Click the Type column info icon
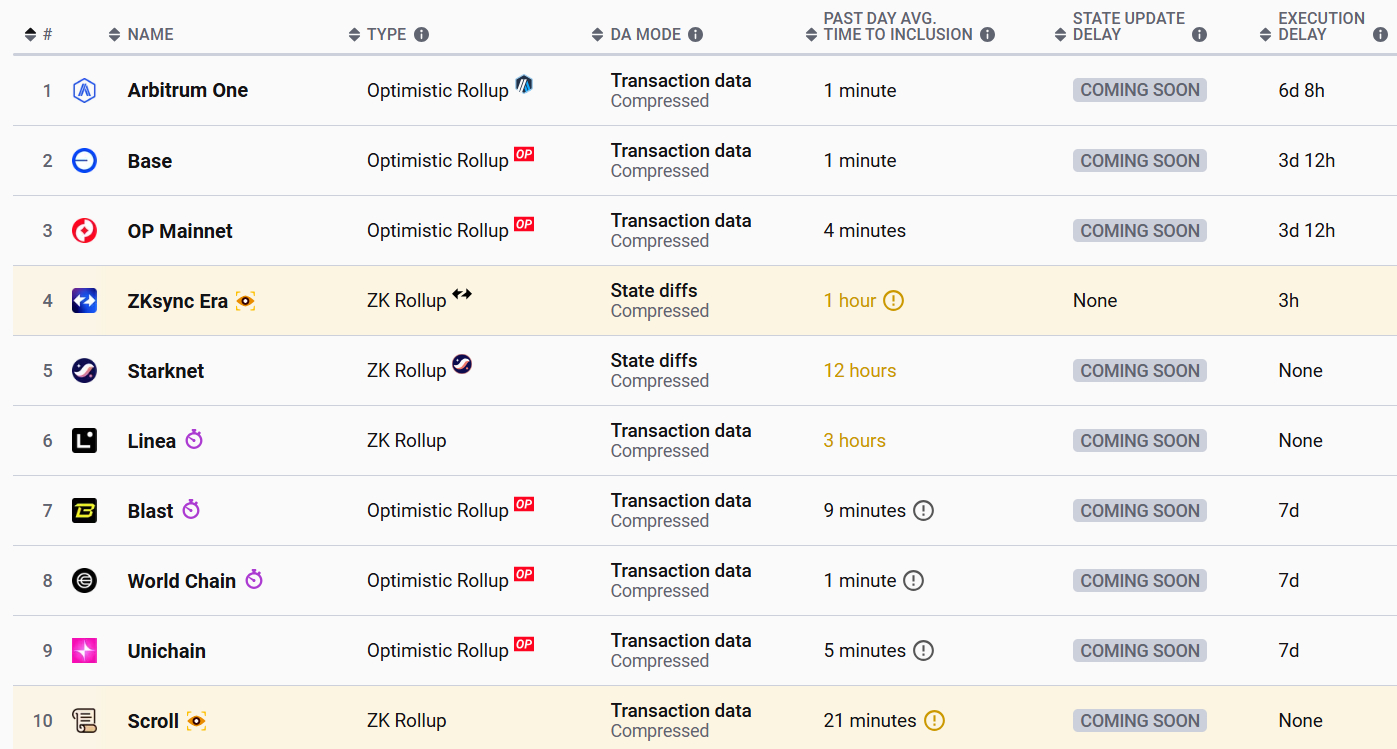 tap(421, 35)
